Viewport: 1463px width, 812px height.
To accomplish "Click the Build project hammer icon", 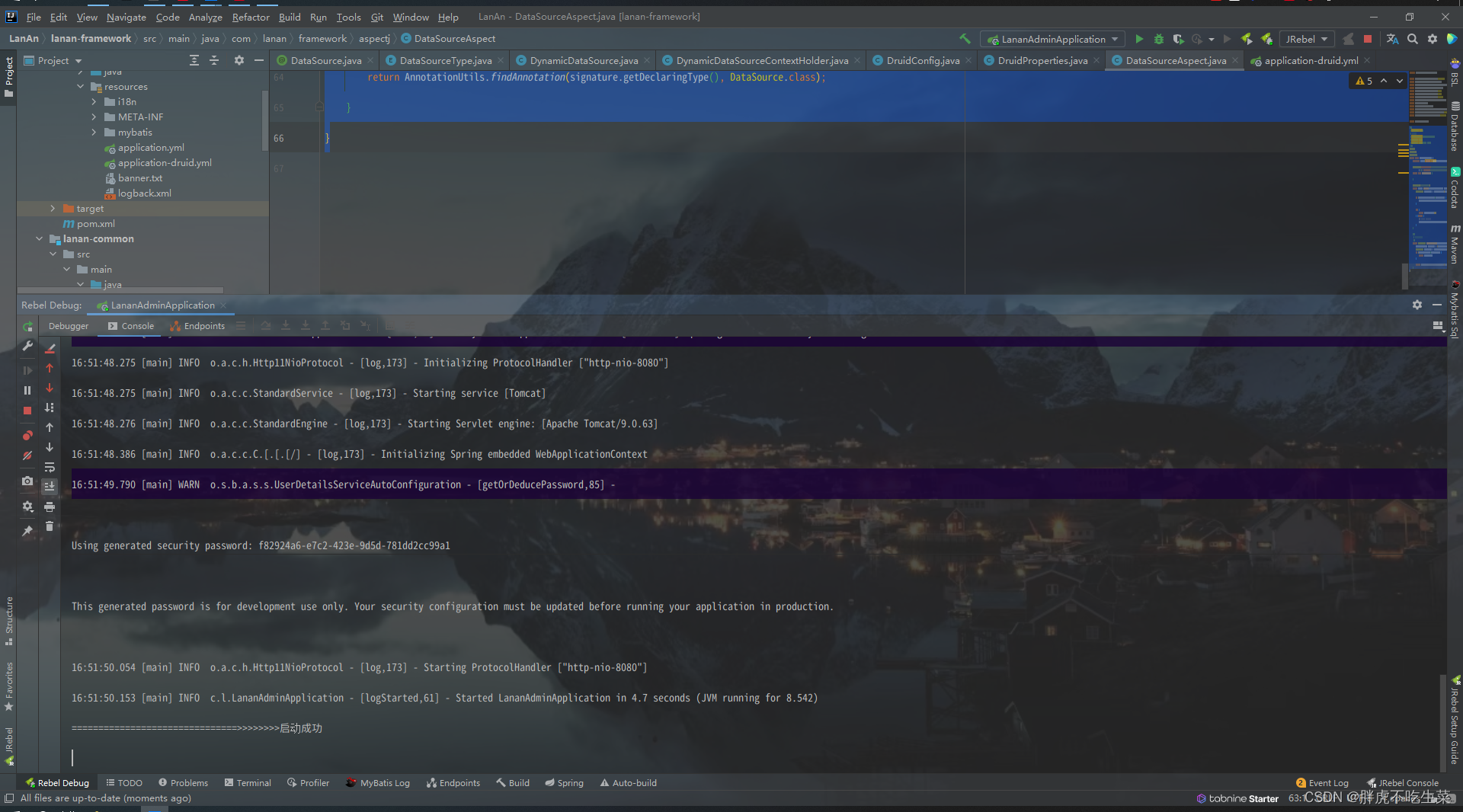I will (x=965, y=39).
